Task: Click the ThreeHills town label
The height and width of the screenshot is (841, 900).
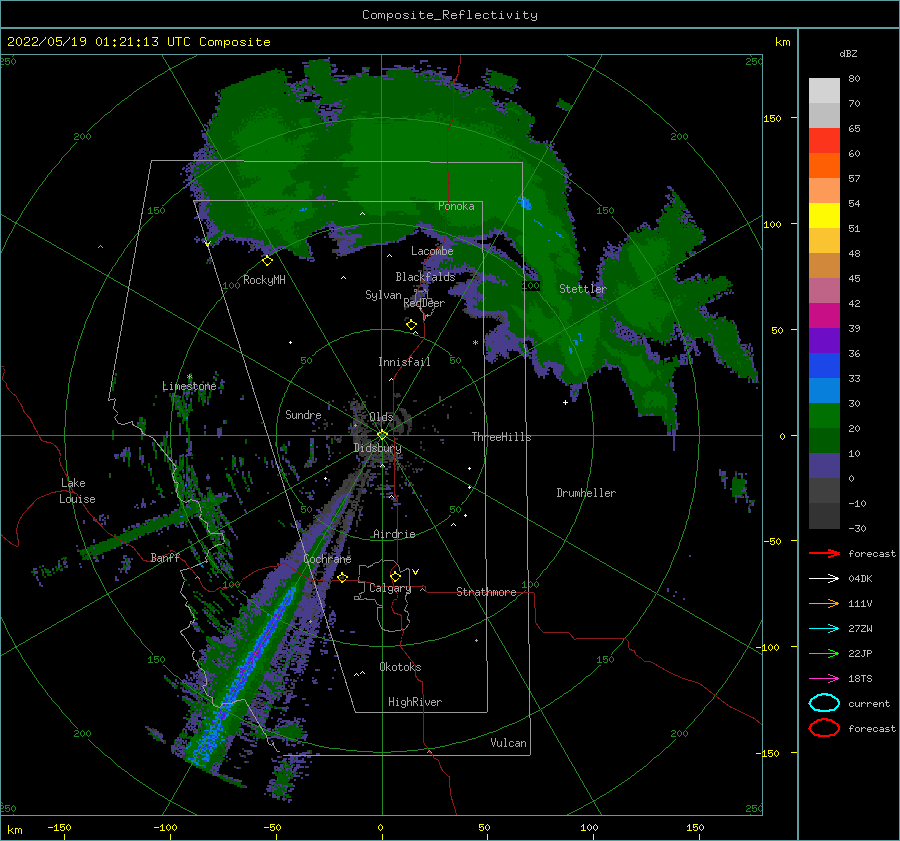Action: pos(501,437)
